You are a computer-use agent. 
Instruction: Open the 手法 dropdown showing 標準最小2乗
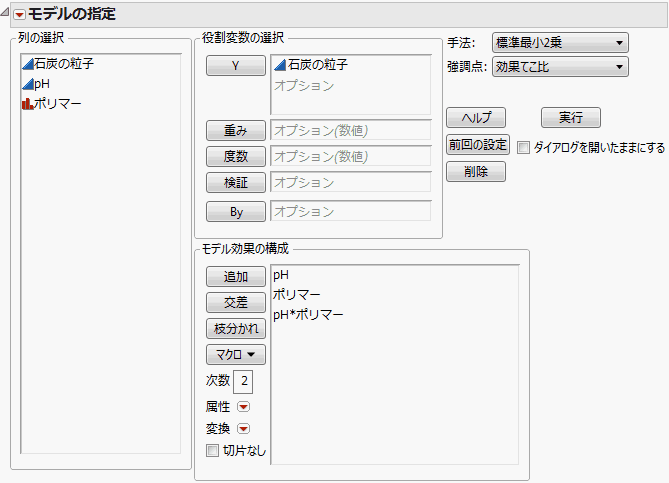pyautogui.click(x=560, y=43)
